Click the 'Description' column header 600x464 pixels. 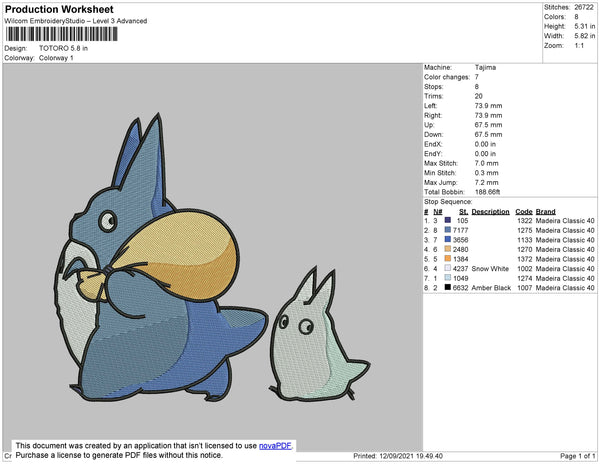click(x=490, y=212)
